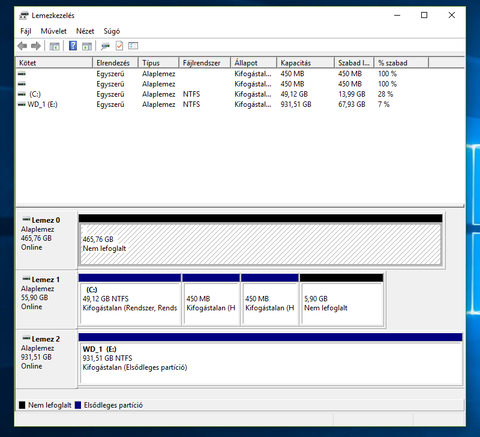
Task: Click the view settings list toolbar icon
Action: coord(133,46)
